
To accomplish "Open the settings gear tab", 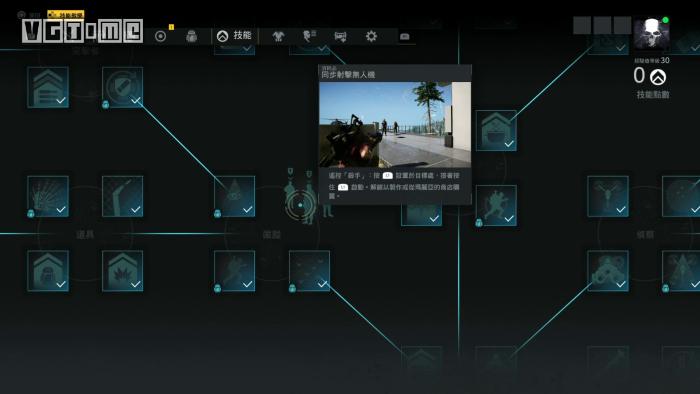I will [x=371, y=36].
